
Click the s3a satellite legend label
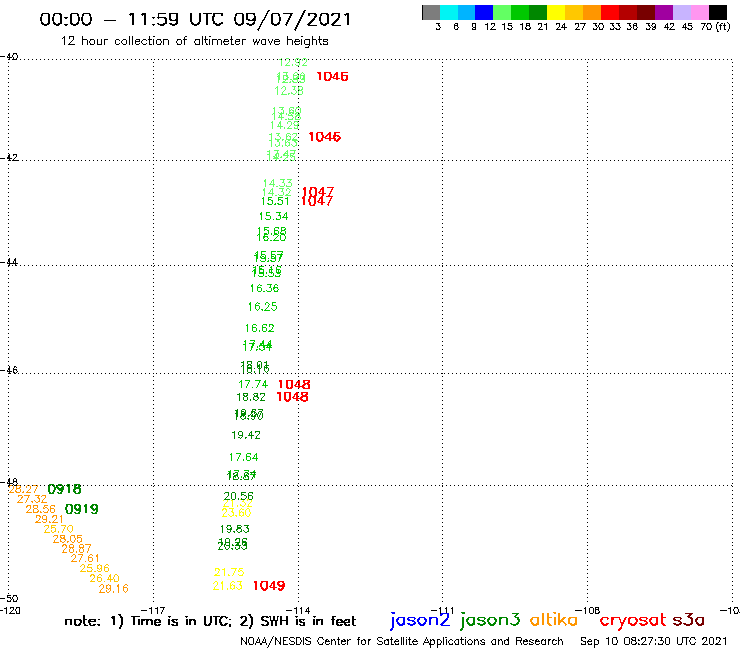(x=688, y=620)
